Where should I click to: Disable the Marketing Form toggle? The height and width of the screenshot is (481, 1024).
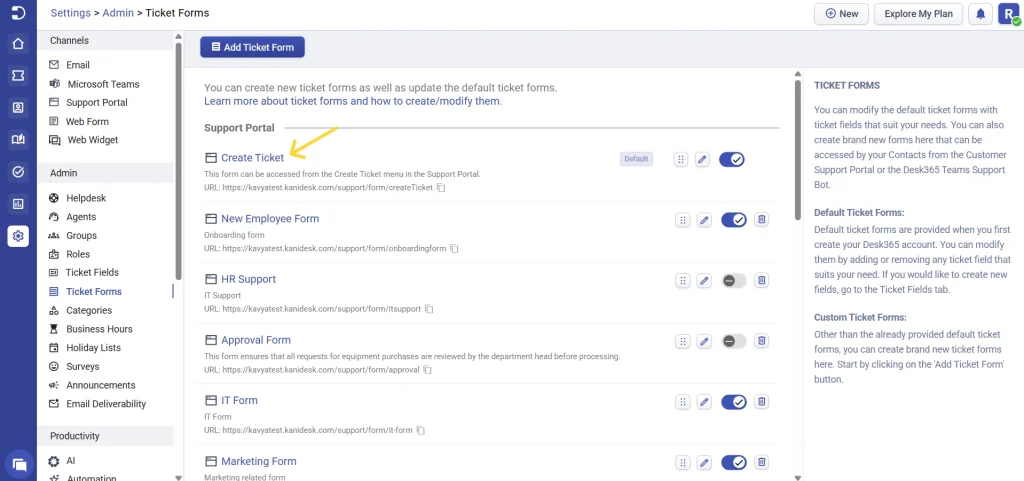[733, 463]
